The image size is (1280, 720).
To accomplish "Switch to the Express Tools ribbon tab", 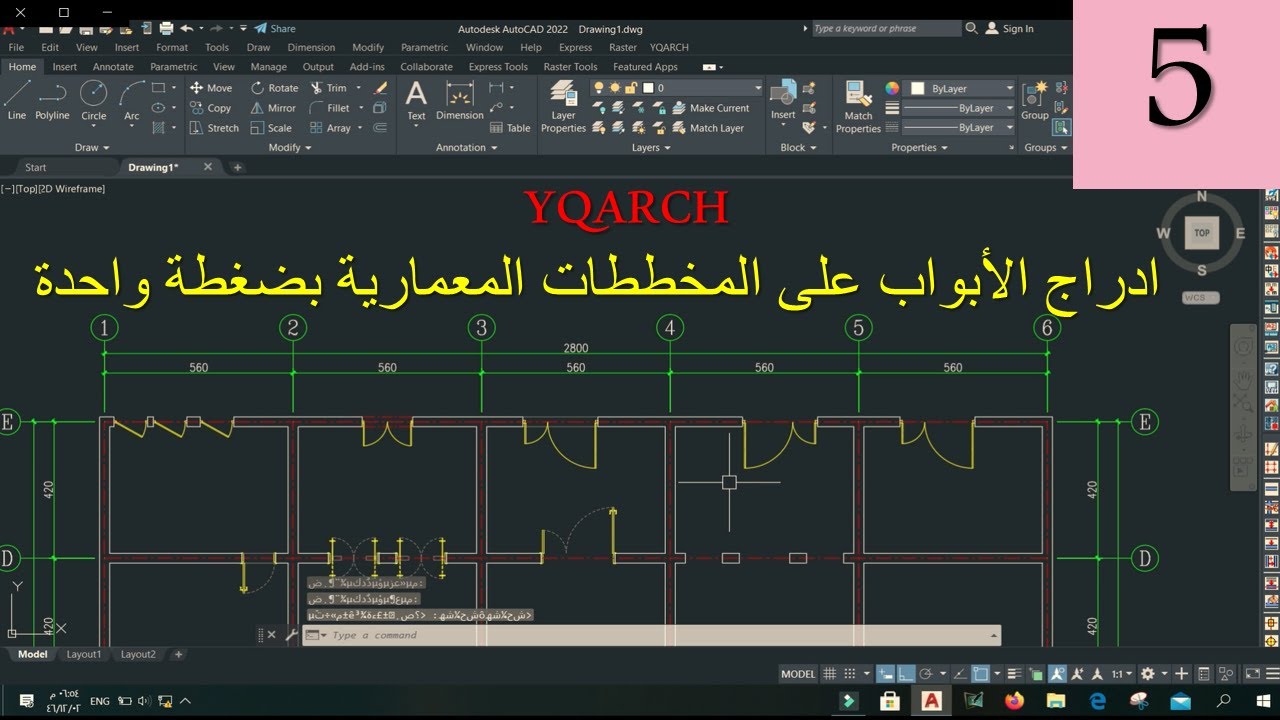I will coord(498,67).
